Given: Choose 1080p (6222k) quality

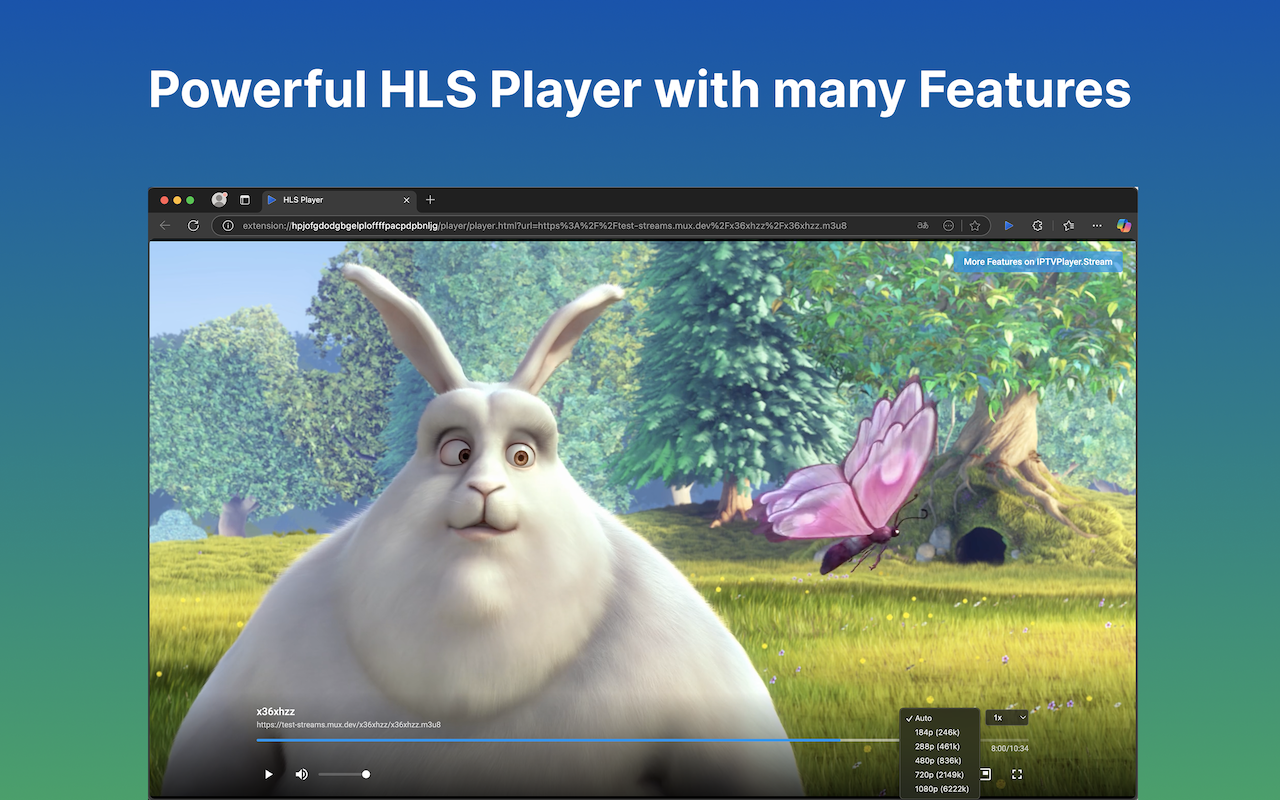Looking at the screenshot, I should (x=940, y=789).
